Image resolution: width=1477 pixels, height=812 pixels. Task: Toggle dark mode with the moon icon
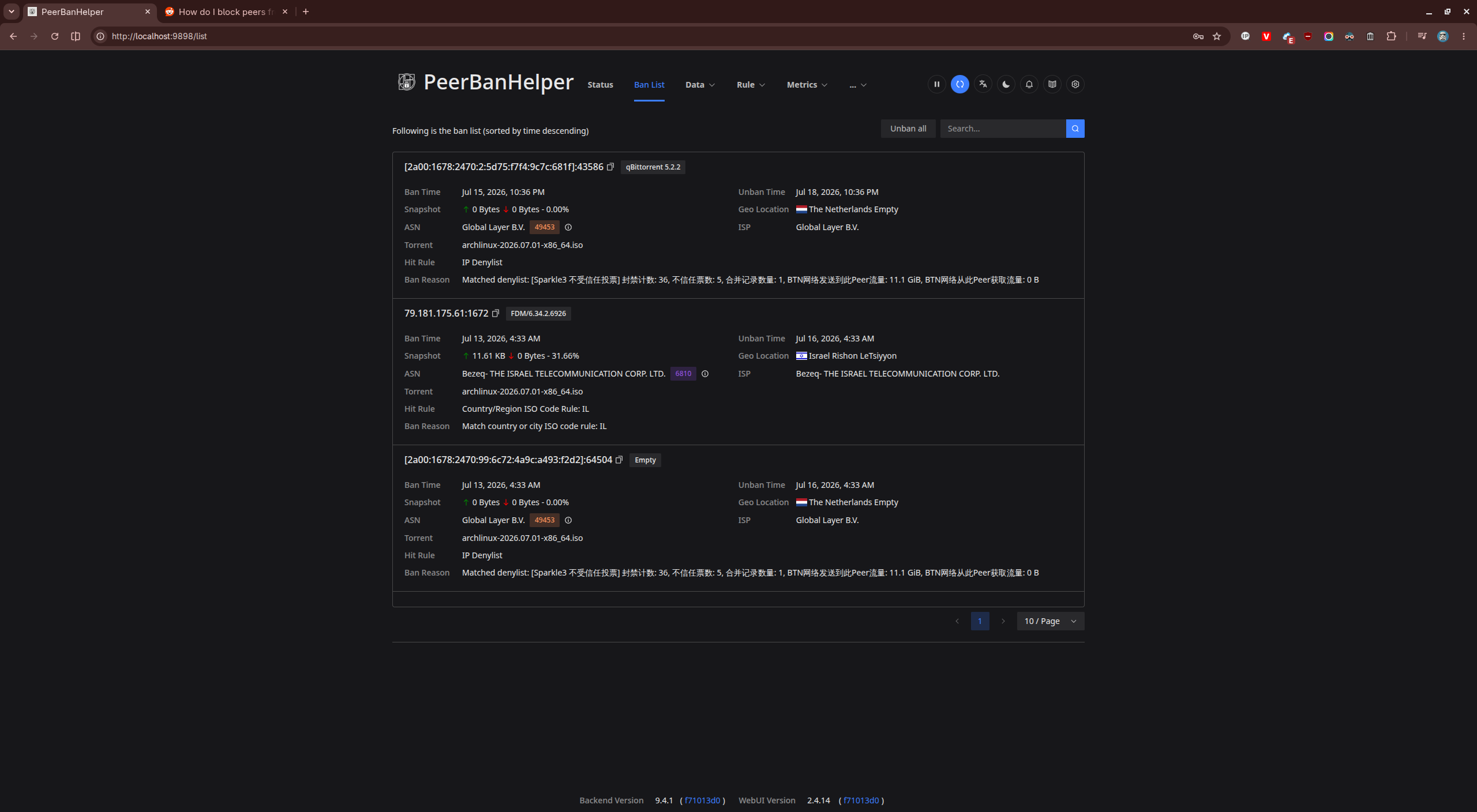(x=1006, y=84)
